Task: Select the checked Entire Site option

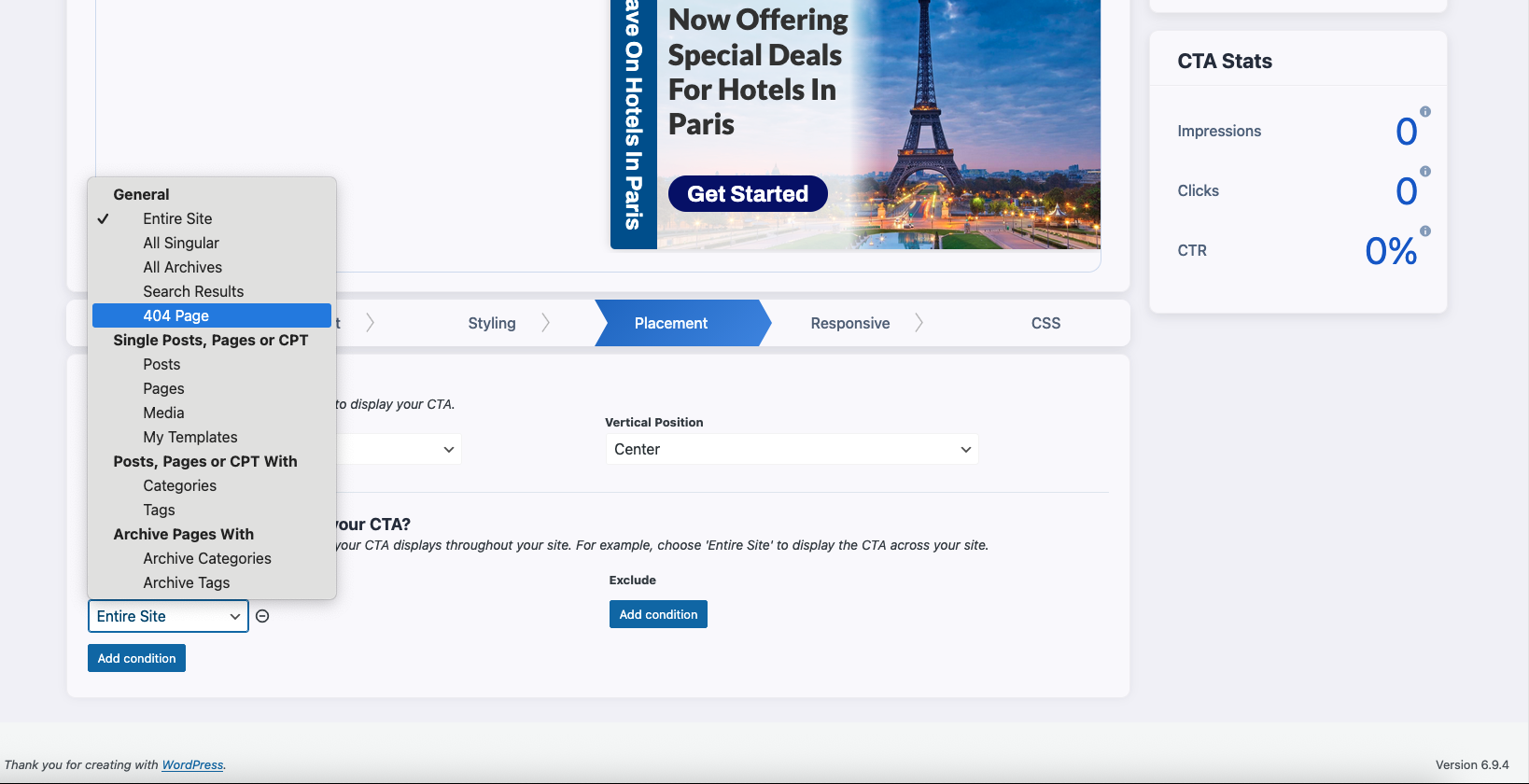Action: [177, 218]
